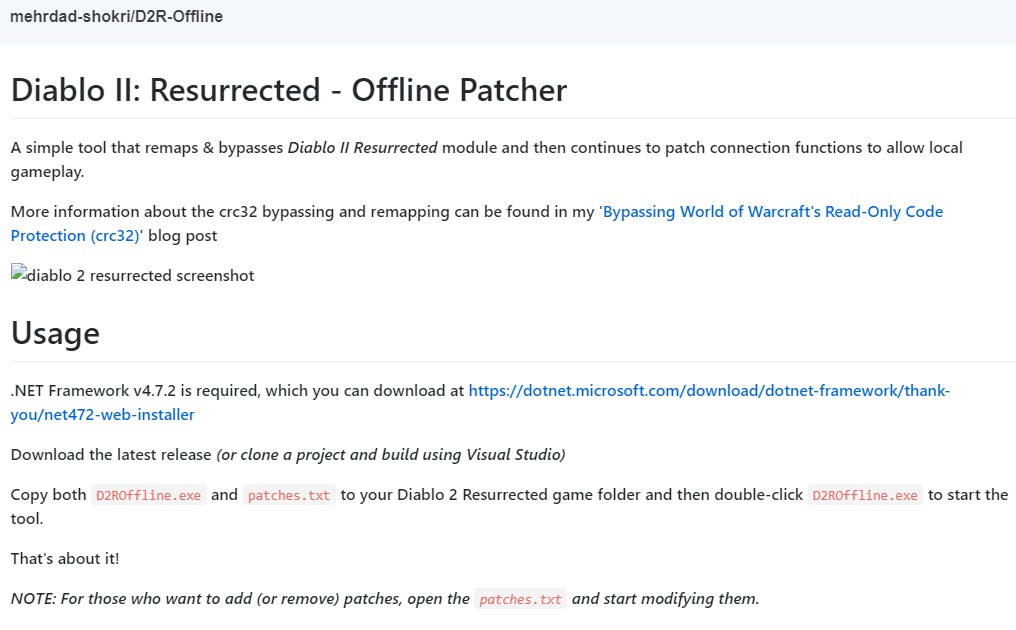Viewport: 1016px width, 630px height.
Task: Click the patches.txt code label in the NOTE
Action: 520,599
